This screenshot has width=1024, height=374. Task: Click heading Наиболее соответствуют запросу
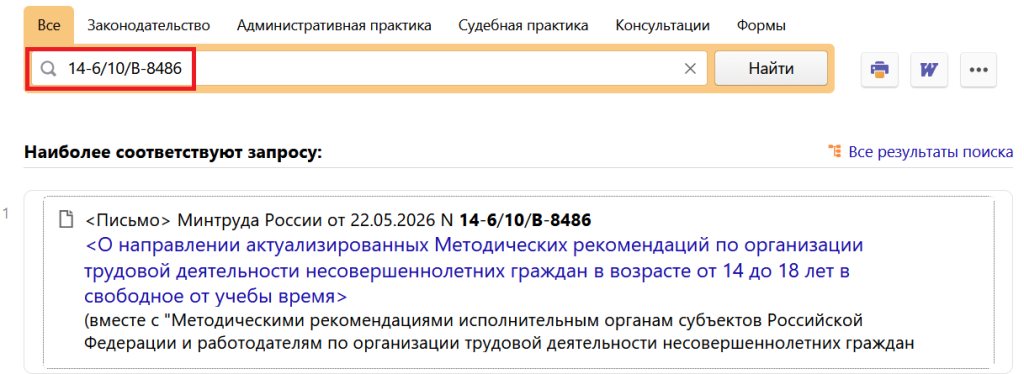coord(173,153)
